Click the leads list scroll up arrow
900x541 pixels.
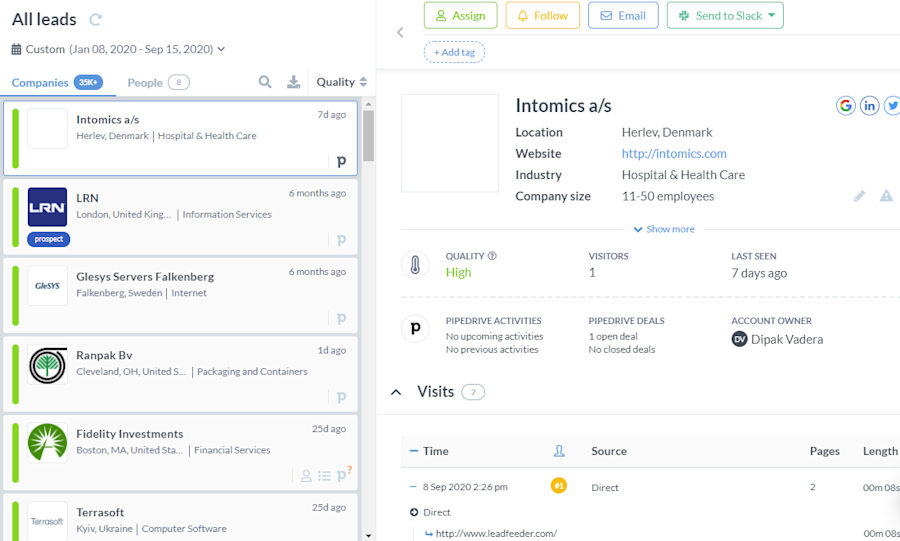coord(368,104)
